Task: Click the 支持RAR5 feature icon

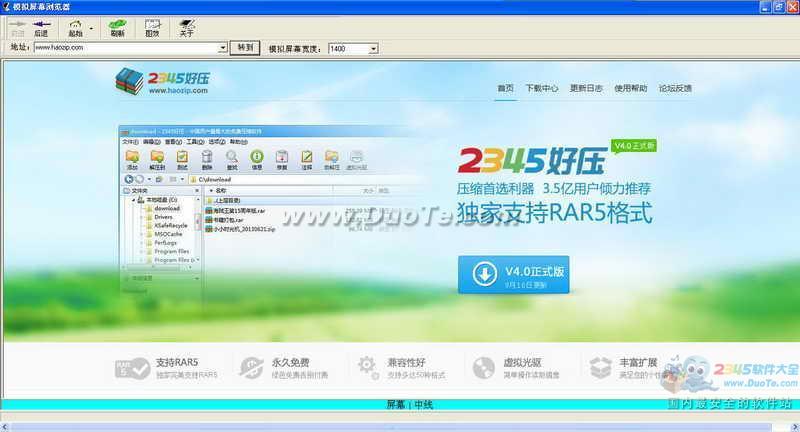Action: point(133,368)
